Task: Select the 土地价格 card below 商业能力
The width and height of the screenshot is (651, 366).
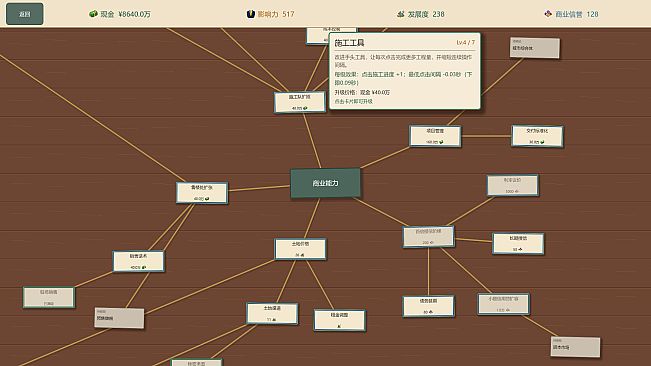Action: tap(300, 249)
